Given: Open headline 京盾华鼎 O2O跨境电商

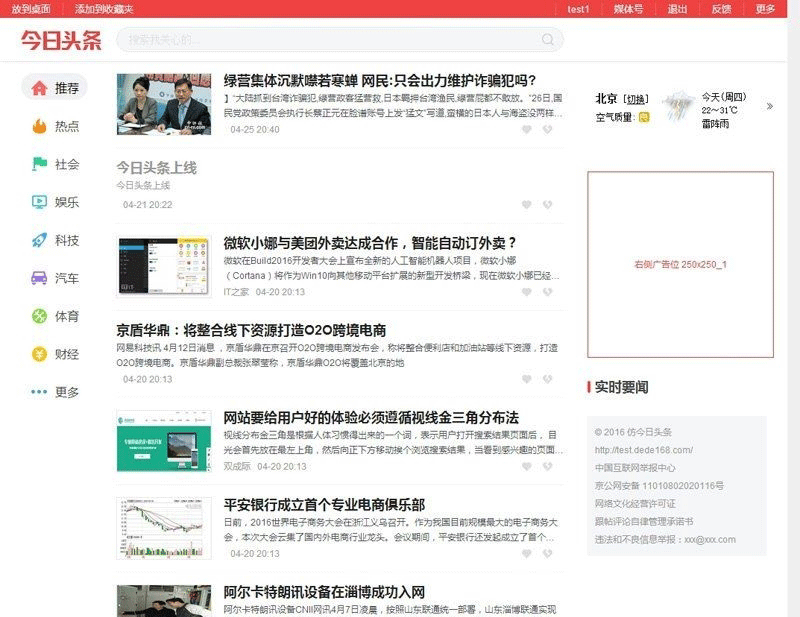Looking at the screenshot, I should pyautogui.click(x=251, y=330).
